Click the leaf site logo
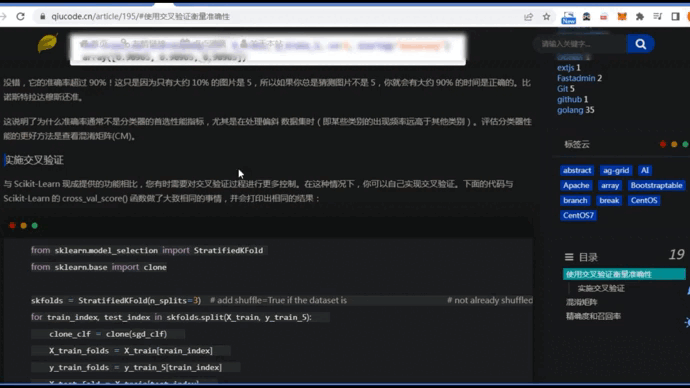Viewport: 690px width, 388px height. tap(47, 43)
